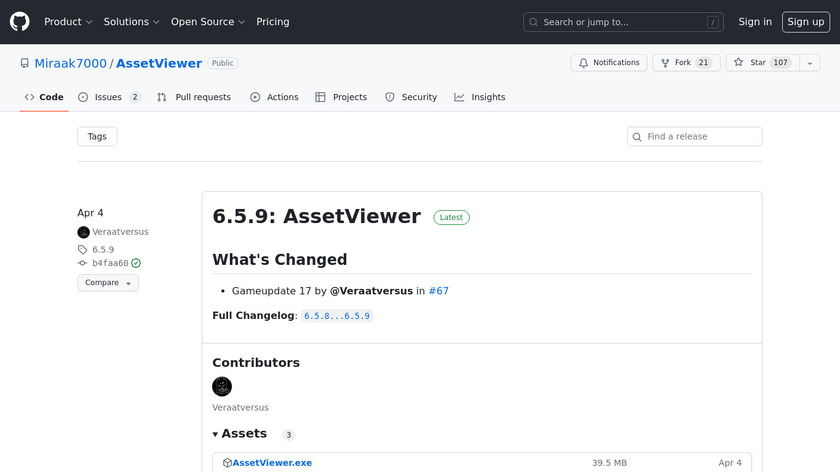Download AssetViewer.exe asset
The height and width of the screenshot is (472, 840).
[x=272, y=463]
